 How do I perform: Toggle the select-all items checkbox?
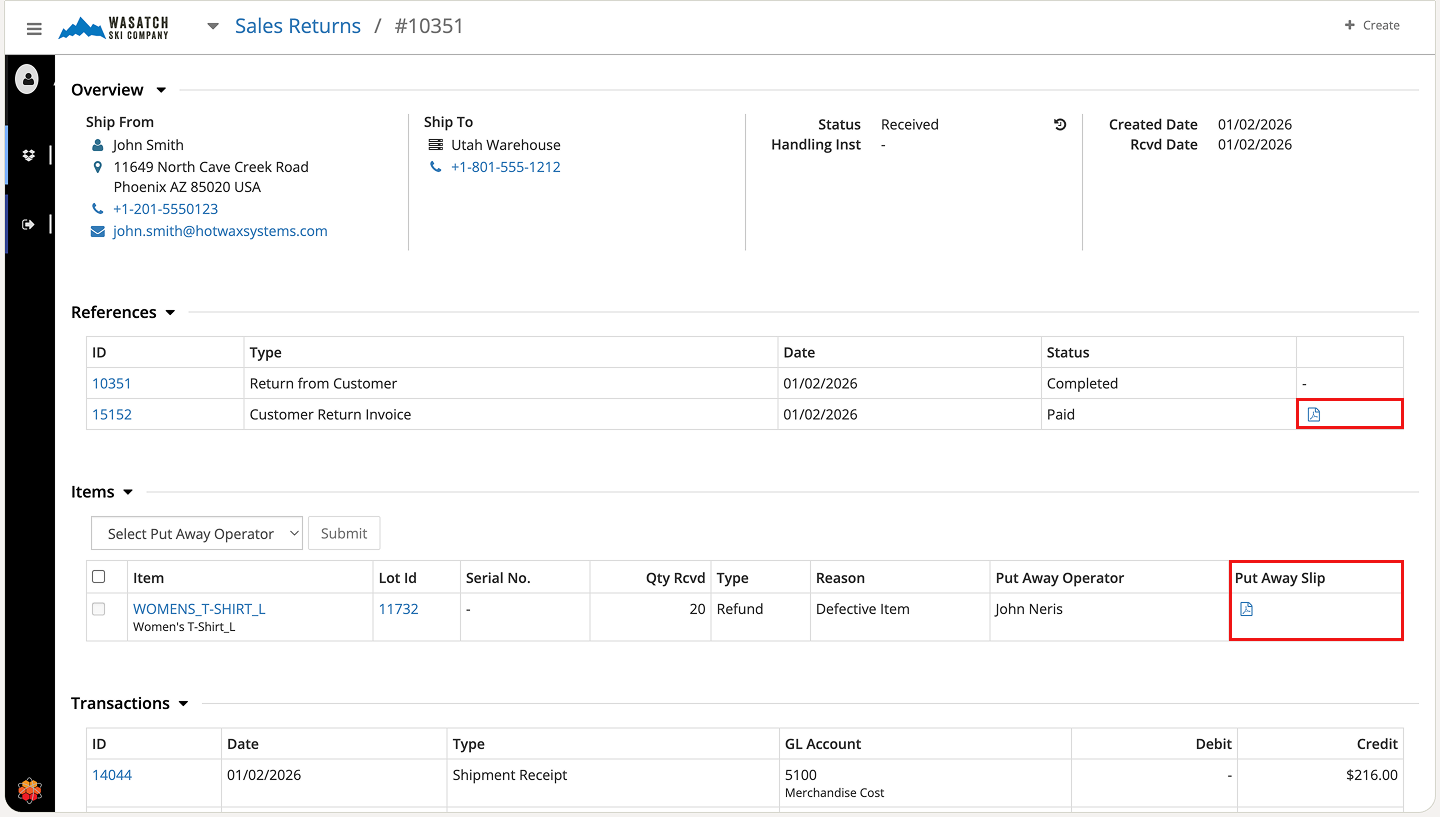pos(98,577)
